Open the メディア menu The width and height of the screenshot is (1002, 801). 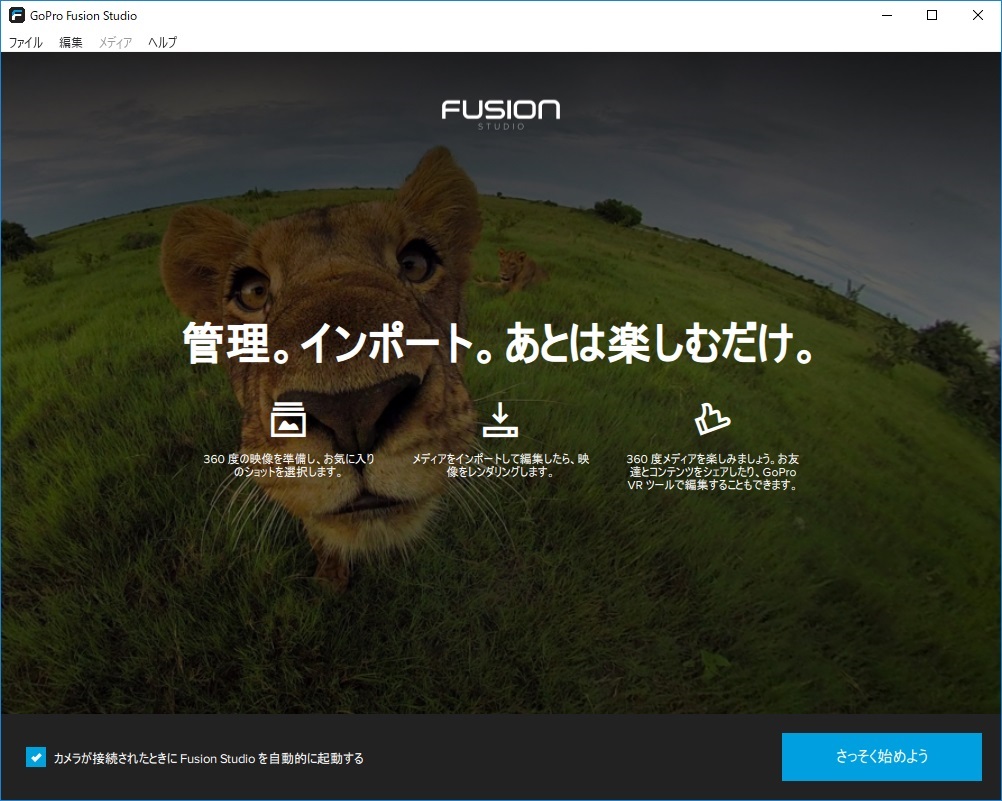pyautogui.click(x=113, y=42)
